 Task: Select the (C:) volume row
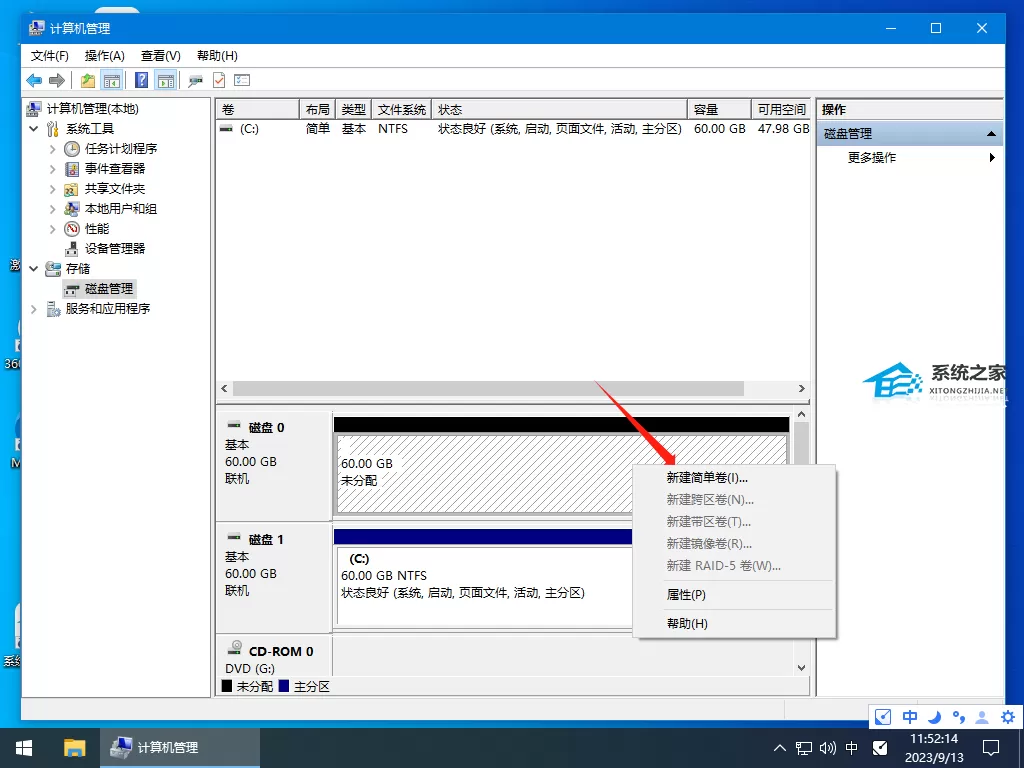pos(513,129)
